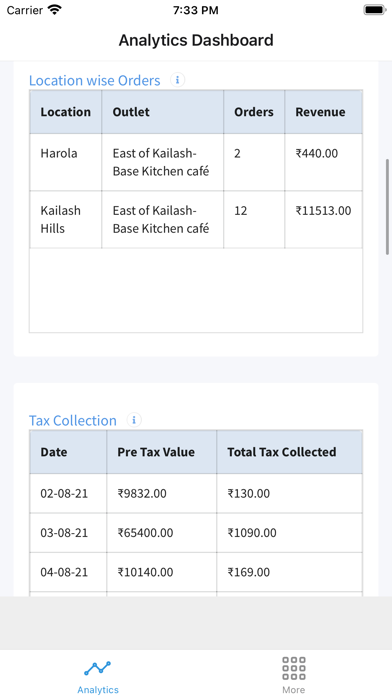Select the Orders column header
392x696 pixels.
point(254,112)
